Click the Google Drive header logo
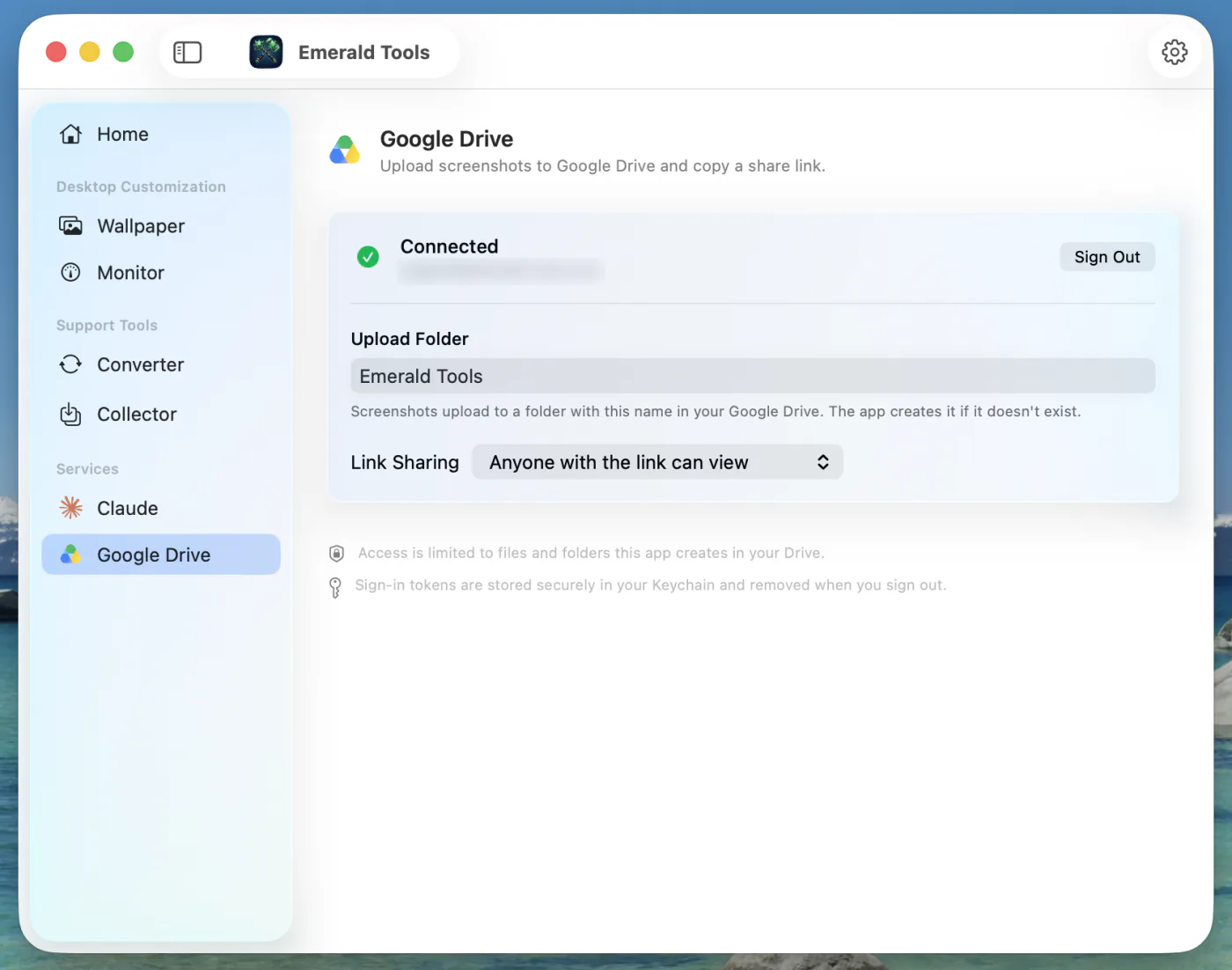Screen dimensions: 1232x970 (345, 150)
